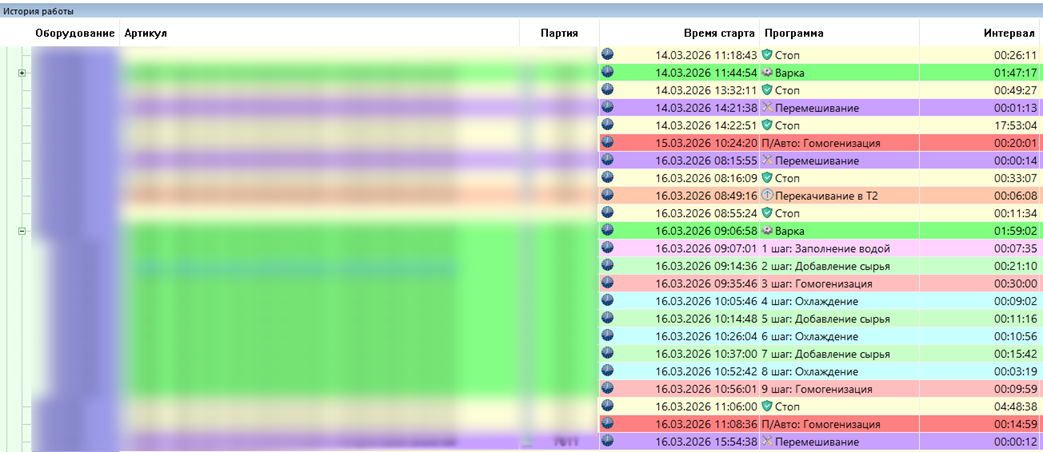Click the clock icon for 16.03.2026 09:07:01
This screenshot has width=1043, height=452.
pos(607,248)
